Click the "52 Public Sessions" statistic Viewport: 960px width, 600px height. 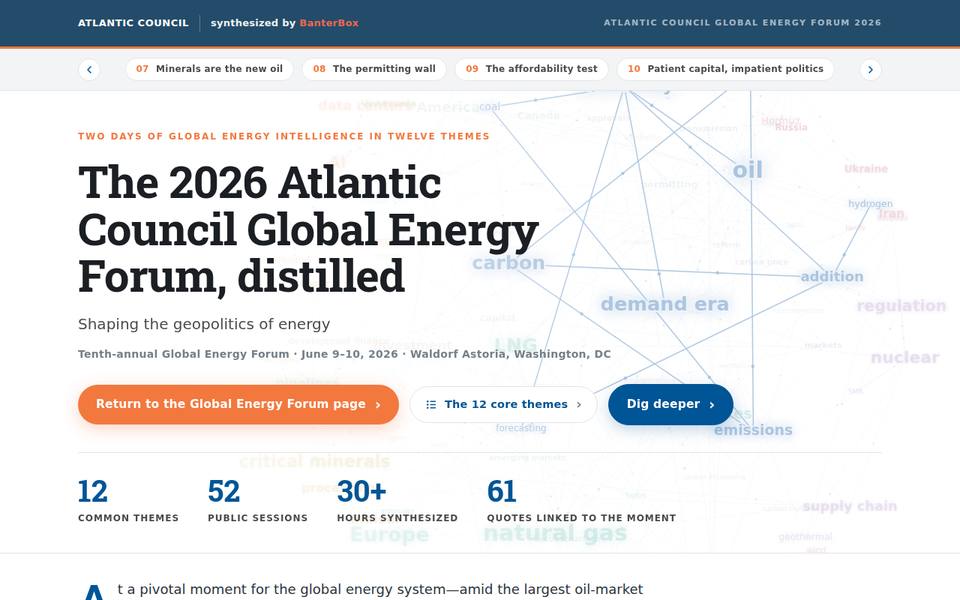258,501
